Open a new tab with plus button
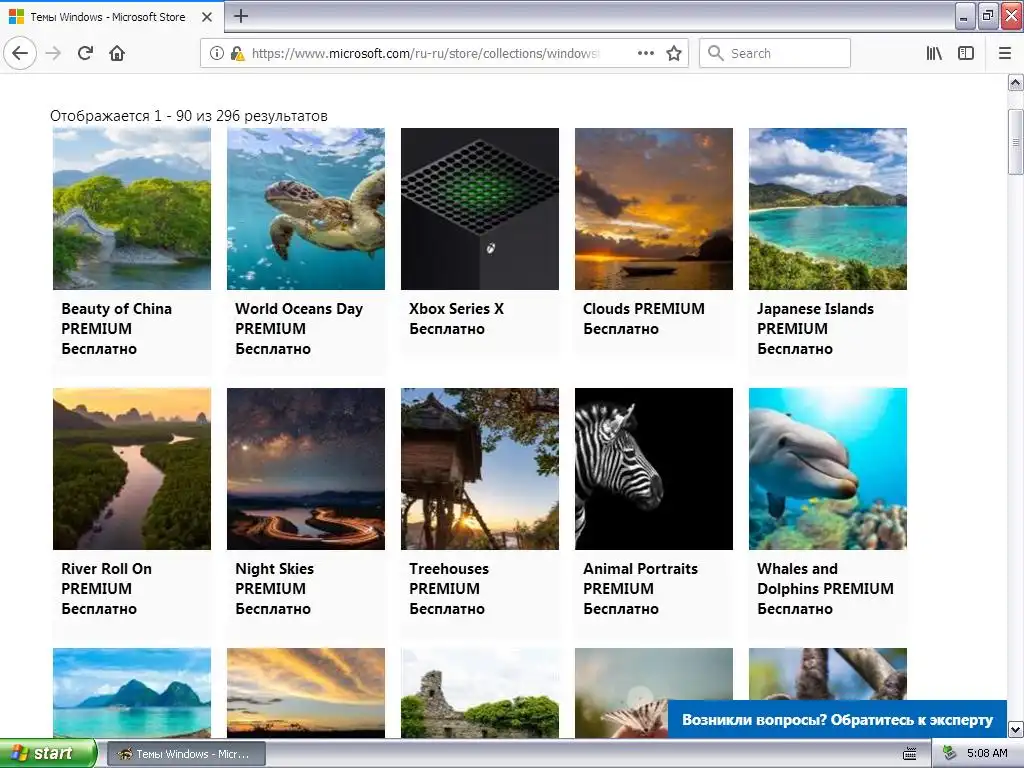 pos(240,16)
